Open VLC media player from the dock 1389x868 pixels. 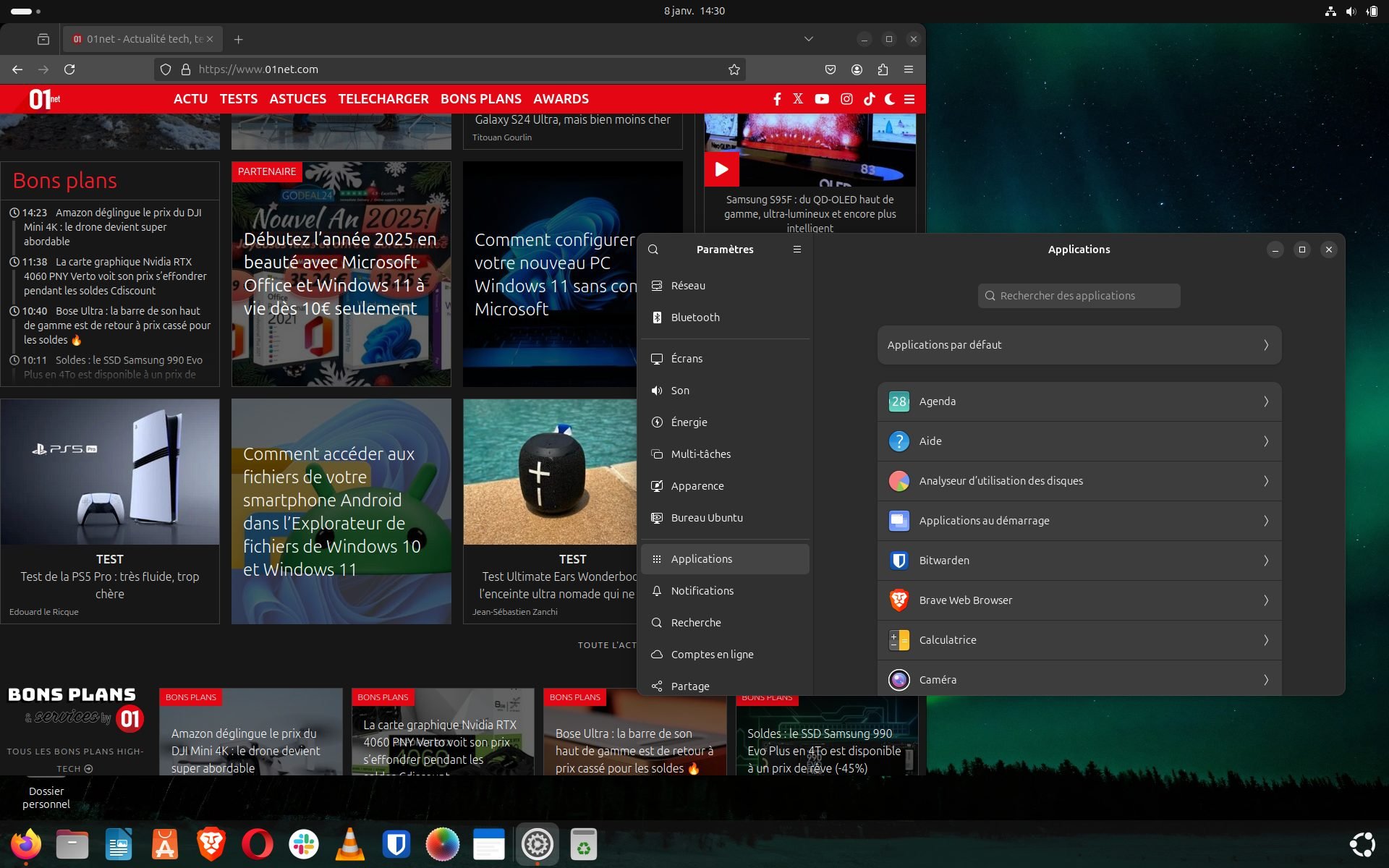pyautogui.click(x=350, y=844)
